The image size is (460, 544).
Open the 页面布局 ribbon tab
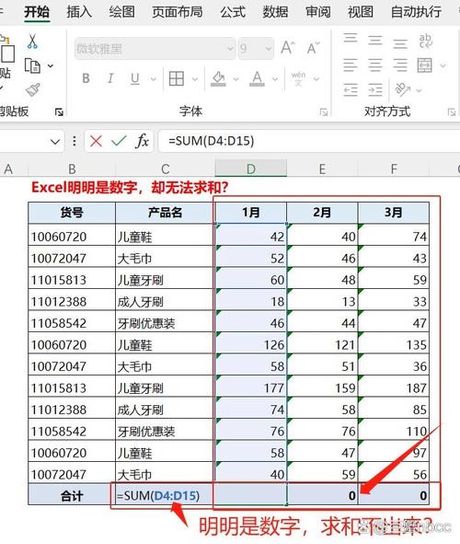177,12
